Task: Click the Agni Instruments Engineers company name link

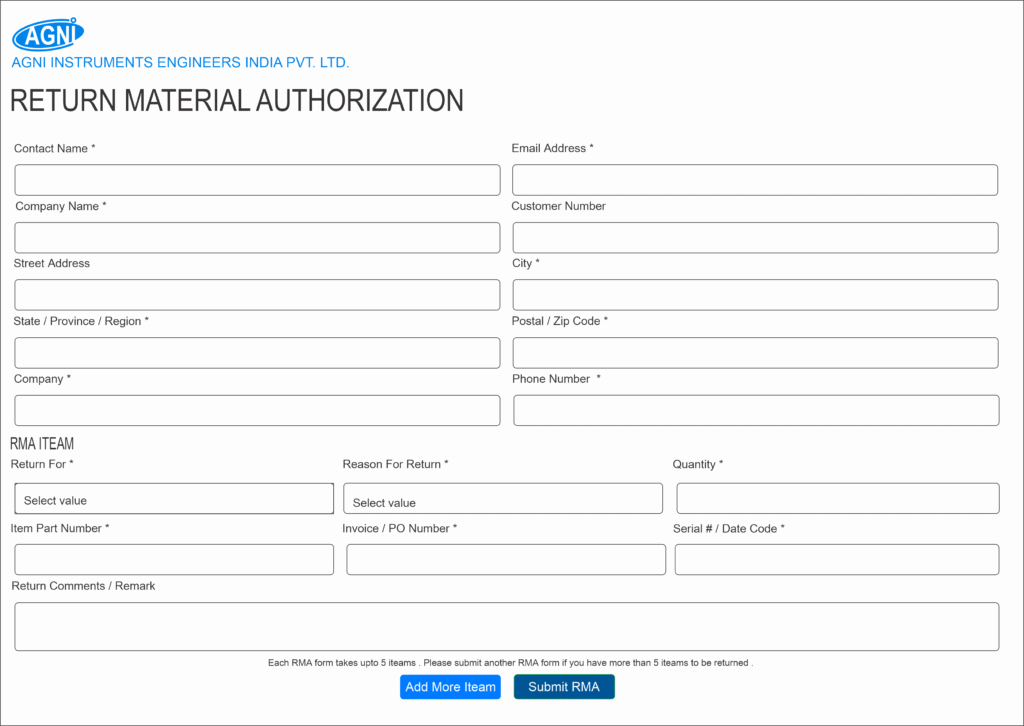Action: coord(180,63)
